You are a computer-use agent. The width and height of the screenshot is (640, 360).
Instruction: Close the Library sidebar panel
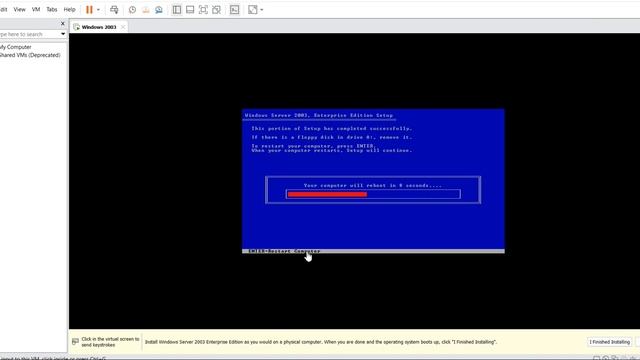(x=62, y=24)
